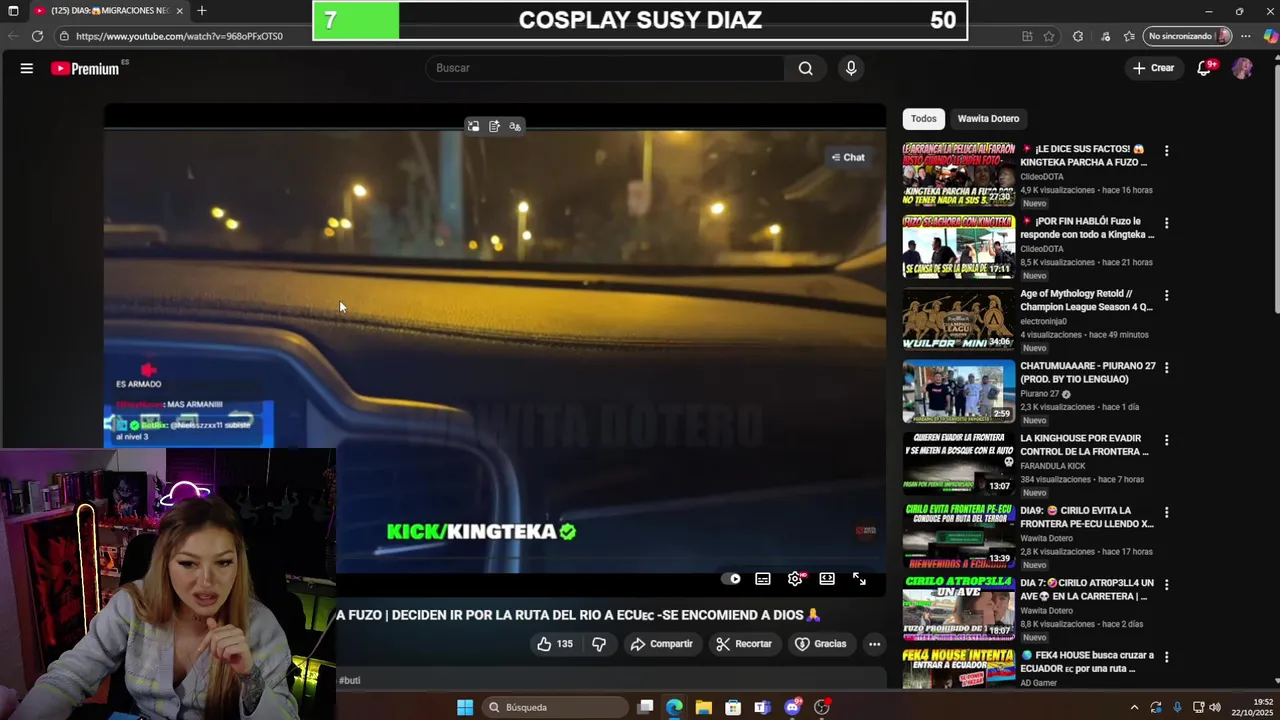
Task: Click the Buscar search field
Action: point(605,68)
